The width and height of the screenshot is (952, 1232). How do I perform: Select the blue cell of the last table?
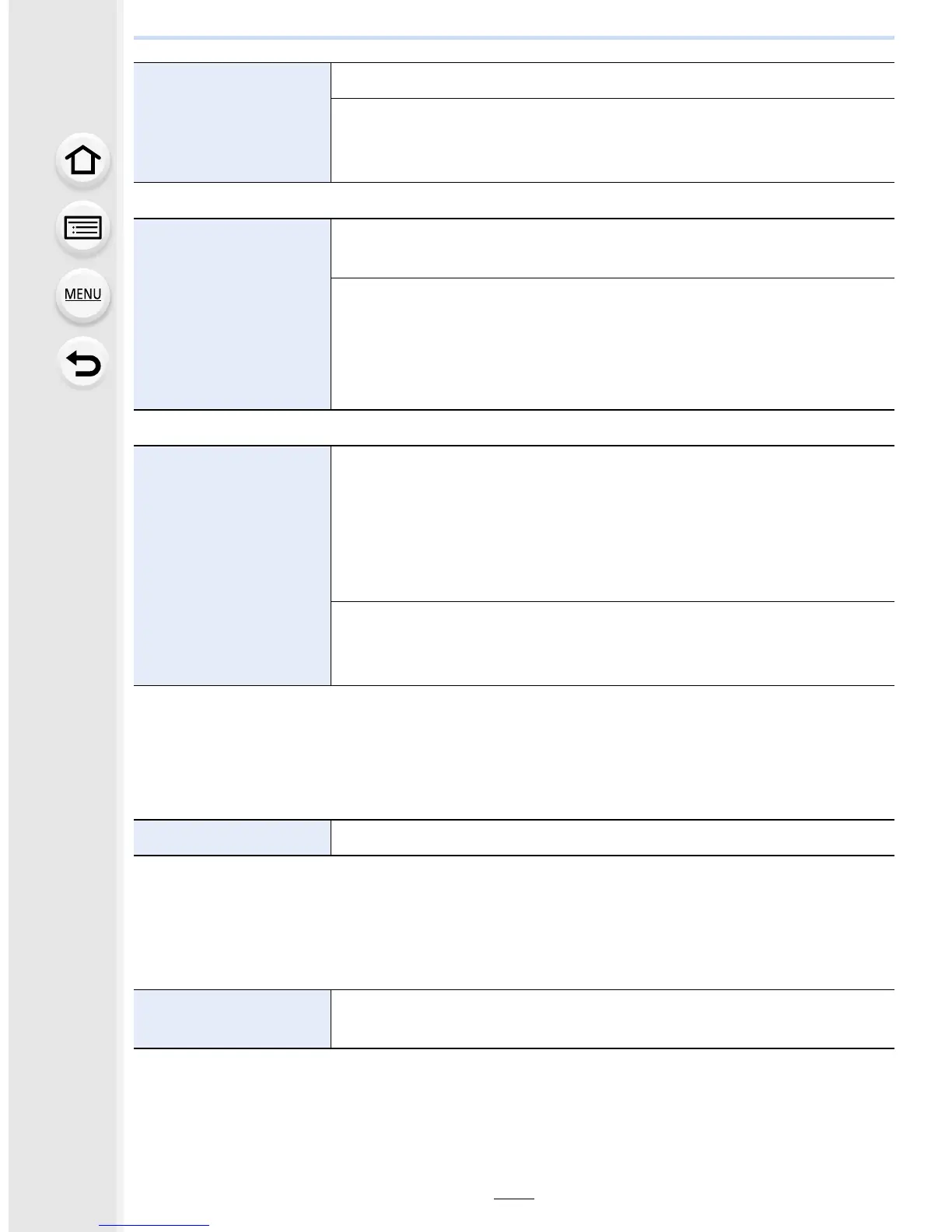(x=232, y=1019)
